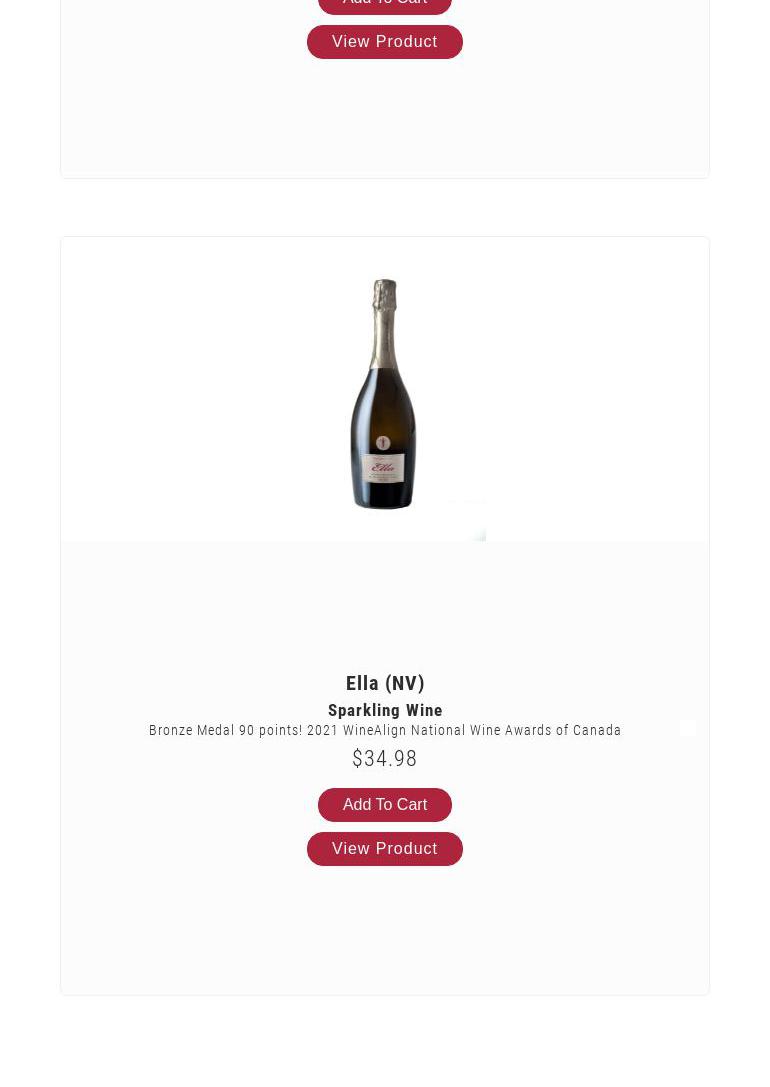Click the small white square beside description
Image resolution: width=770 pixels, height=1087 pixels.
click(x=688, y=729)
